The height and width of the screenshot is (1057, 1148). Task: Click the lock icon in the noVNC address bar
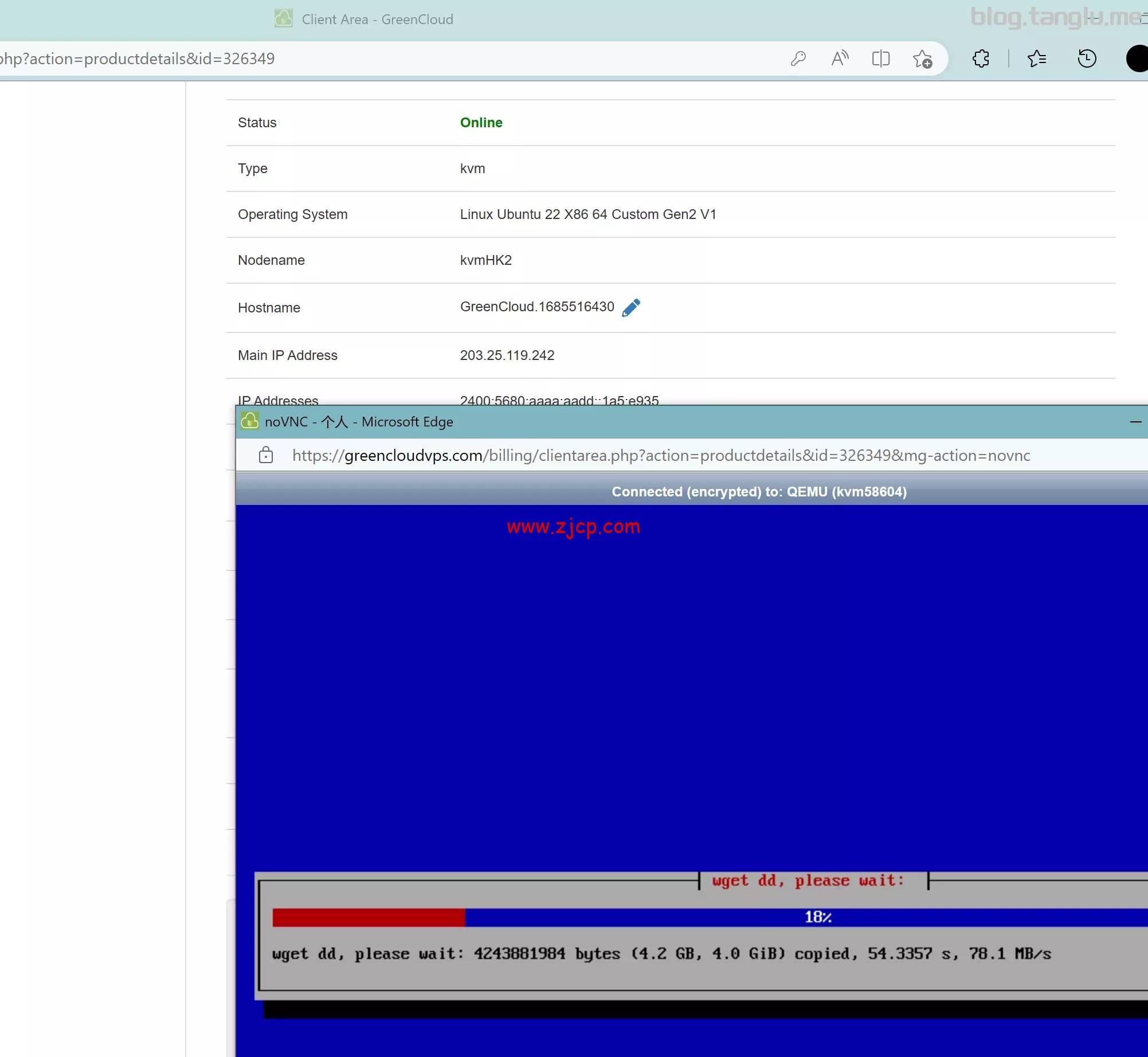(x=266, y=455)
